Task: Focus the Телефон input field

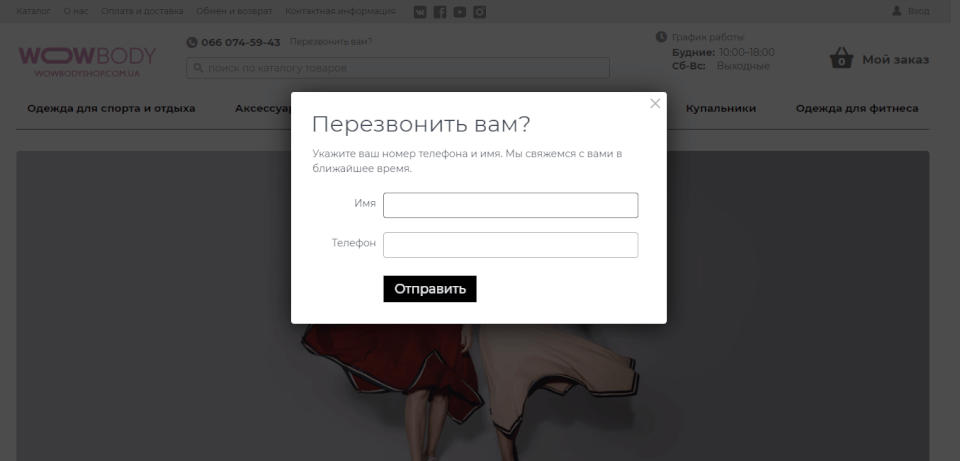Action: [x=511, y=245]
